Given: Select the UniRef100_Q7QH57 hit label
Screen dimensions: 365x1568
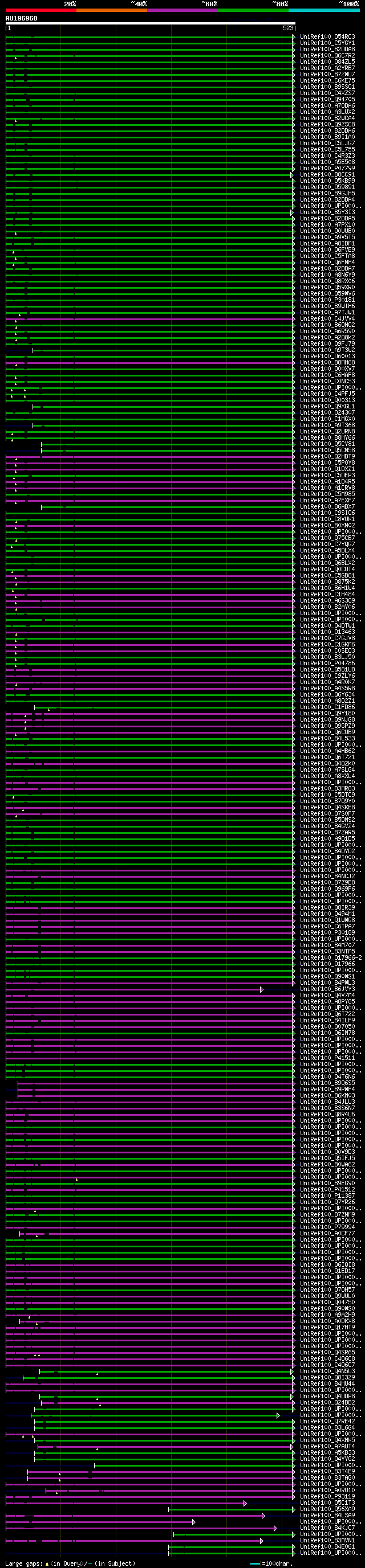Looking at the screenshot, I should 327,1290.
